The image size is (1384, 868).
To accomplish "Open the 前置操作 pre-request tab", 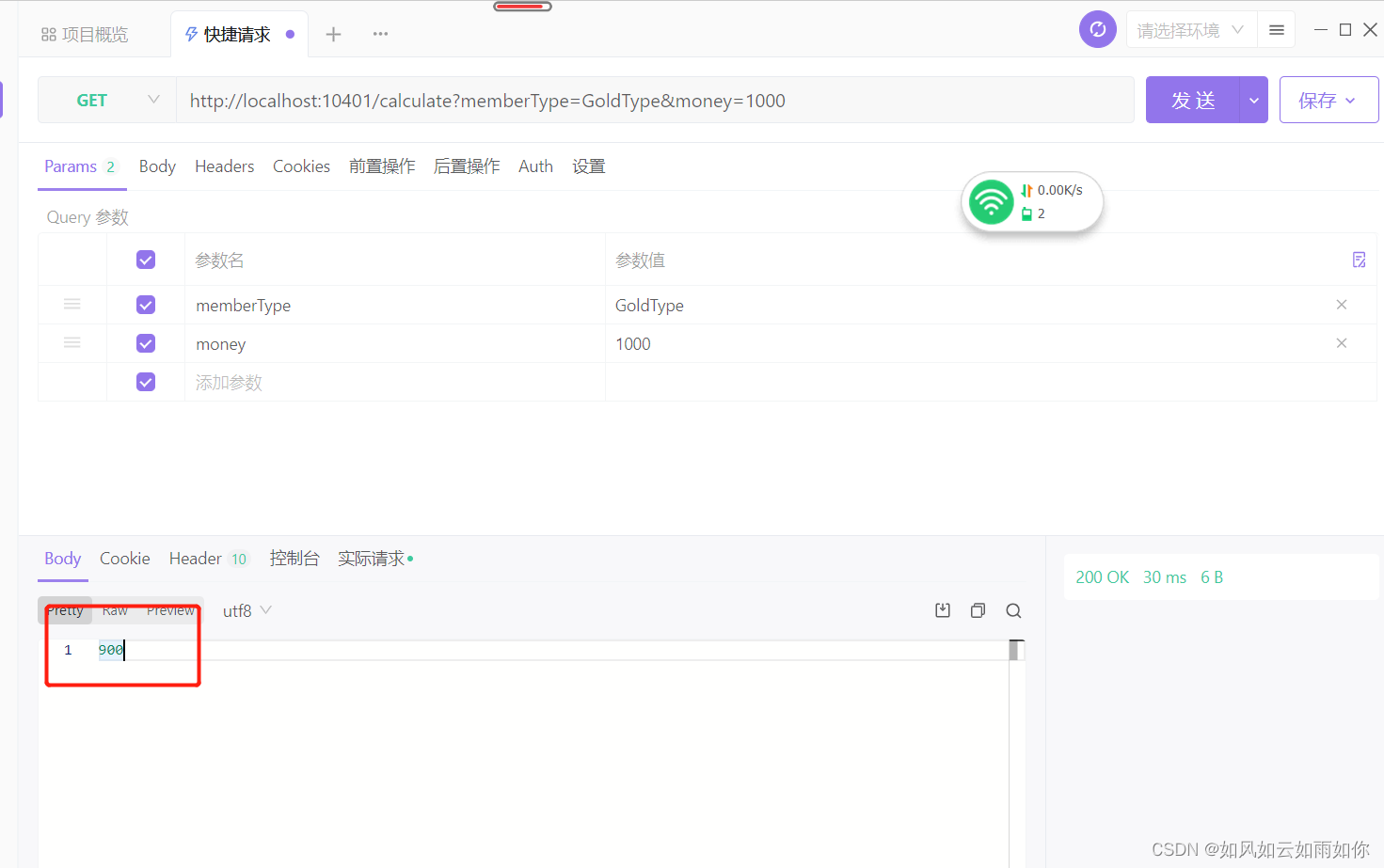I will [x=382, y=166].
